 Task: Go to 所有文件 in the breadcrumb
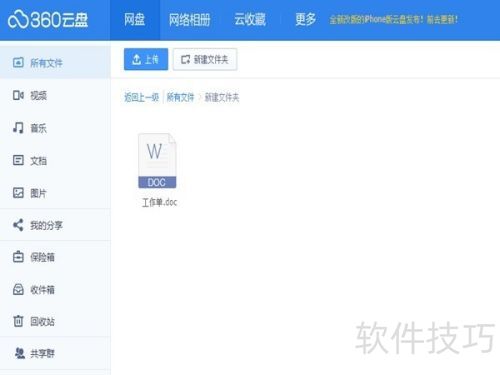click(x=180, y=97)
